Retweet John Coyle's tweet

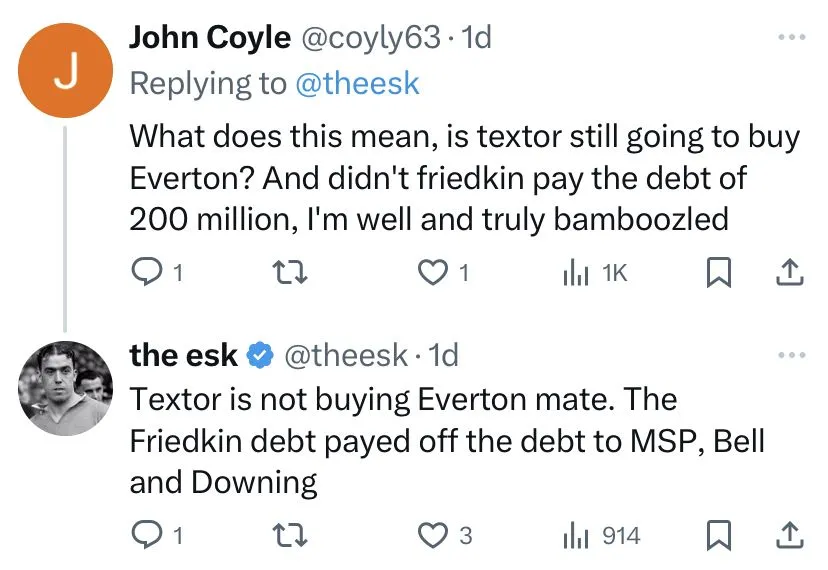click(289, 272)
